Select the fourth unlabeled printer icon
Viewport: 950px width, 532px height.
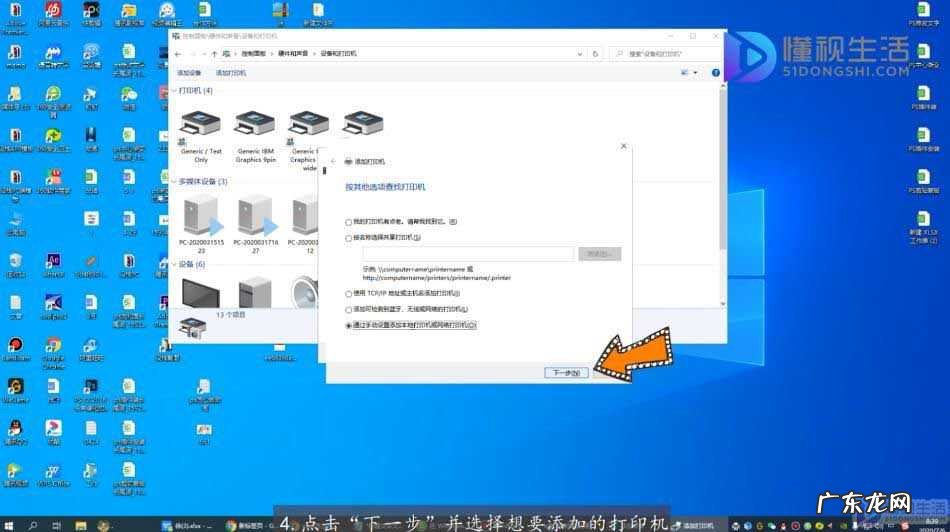(363, 124)
